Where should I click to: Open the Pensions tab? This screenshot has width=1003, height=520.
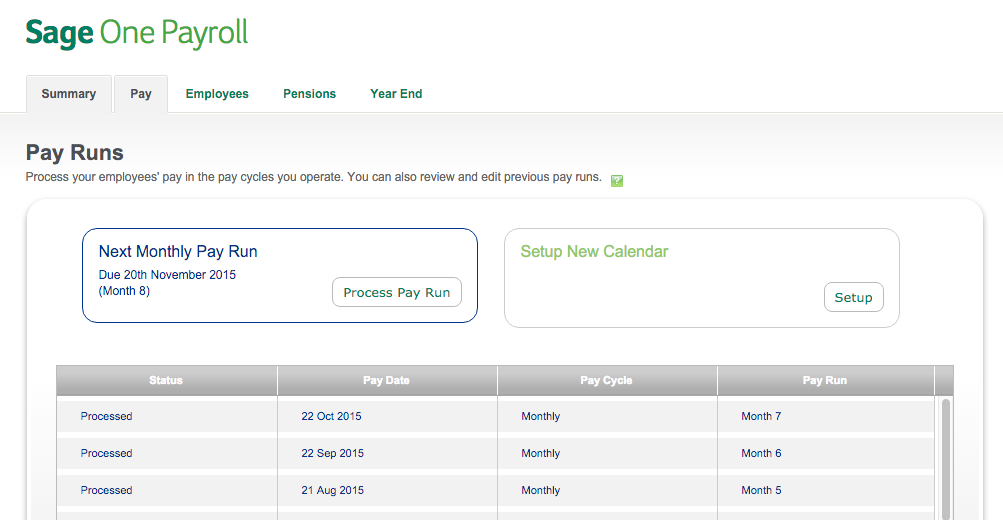click(310, 94)
